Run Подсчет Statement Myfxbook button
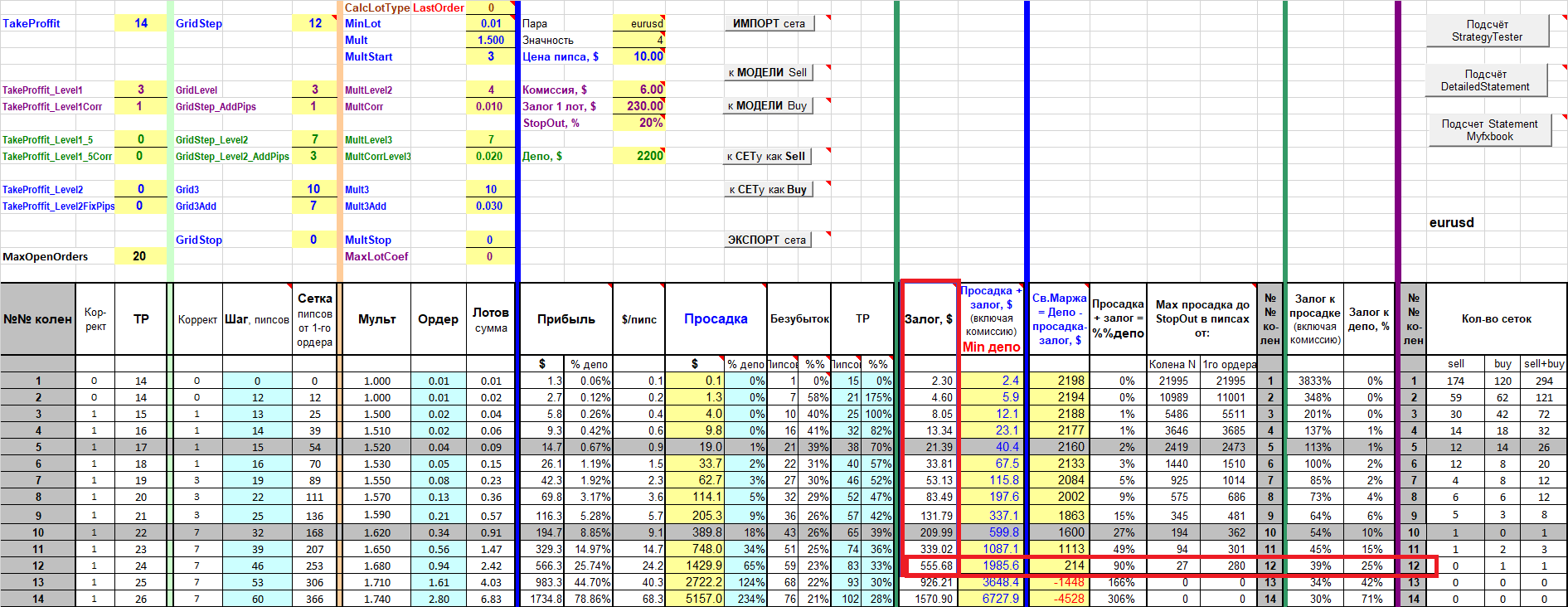The width and height of the screenshot is (1568, 607). coord(1489,130)
